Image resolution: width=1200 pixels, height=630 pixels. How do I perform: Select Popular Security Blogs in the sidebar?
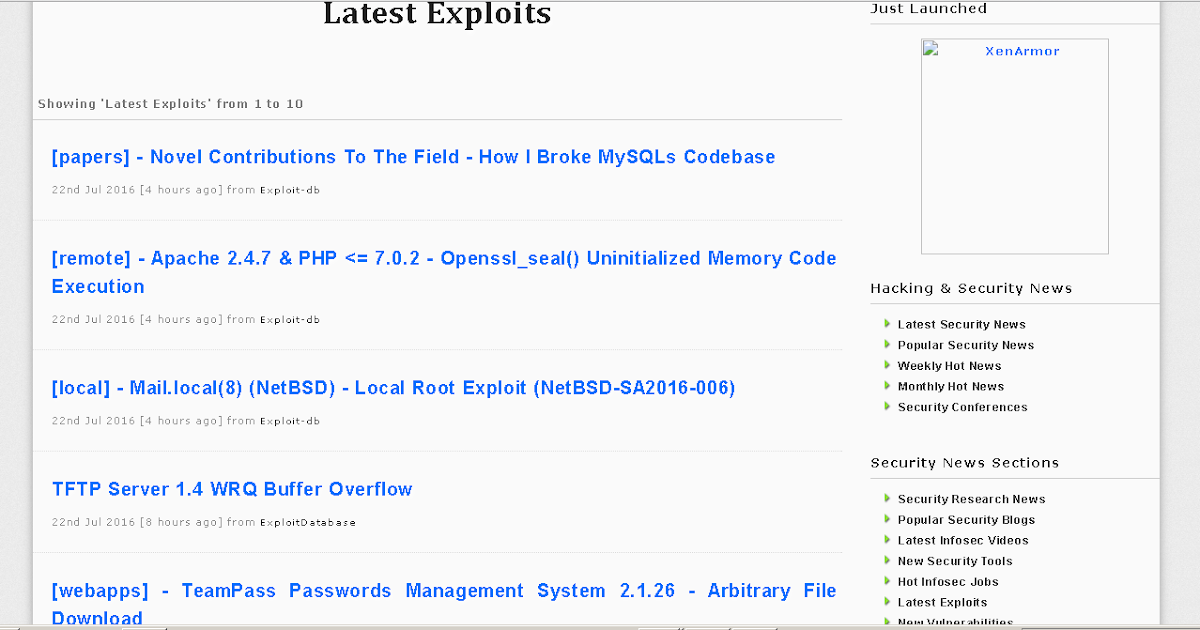tap(965, 519)
